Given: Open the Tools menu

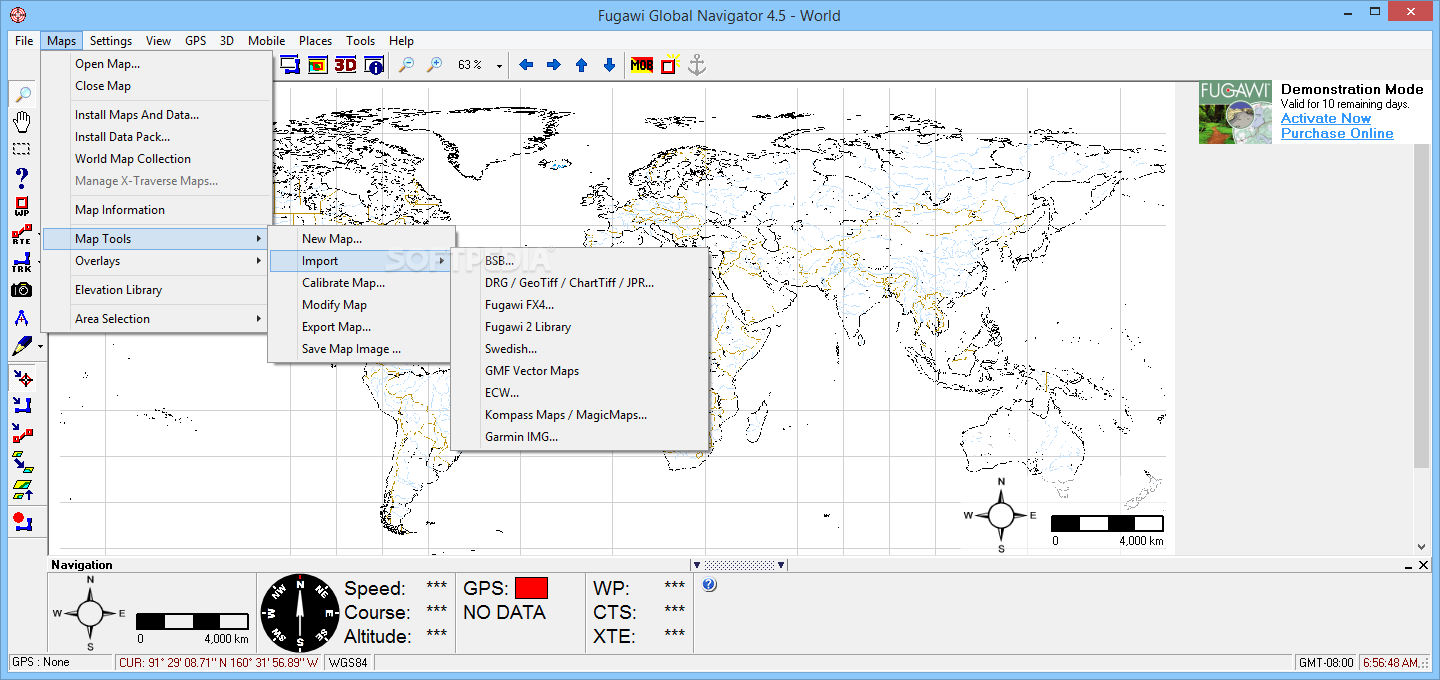Looking at the screenshot, I should (361, 41).
